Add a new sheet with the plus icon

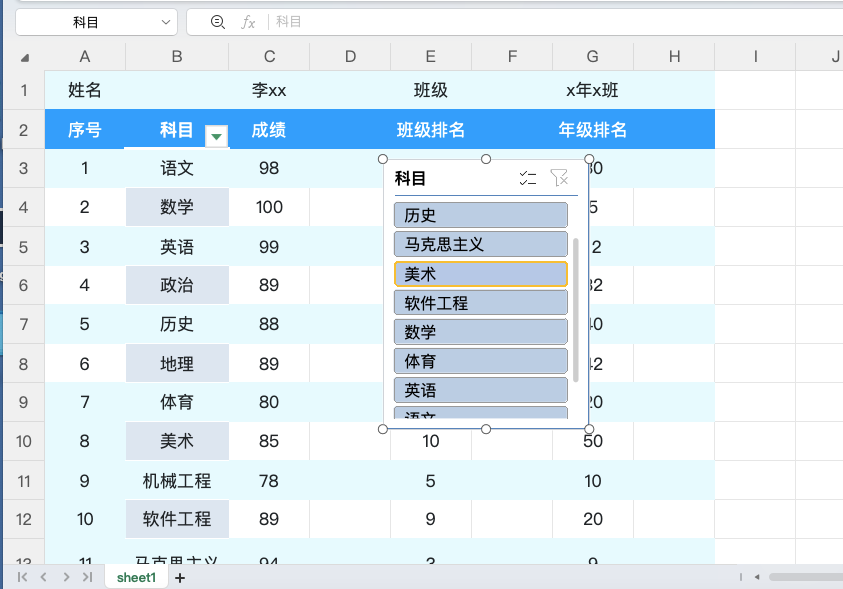click(179, 577)
